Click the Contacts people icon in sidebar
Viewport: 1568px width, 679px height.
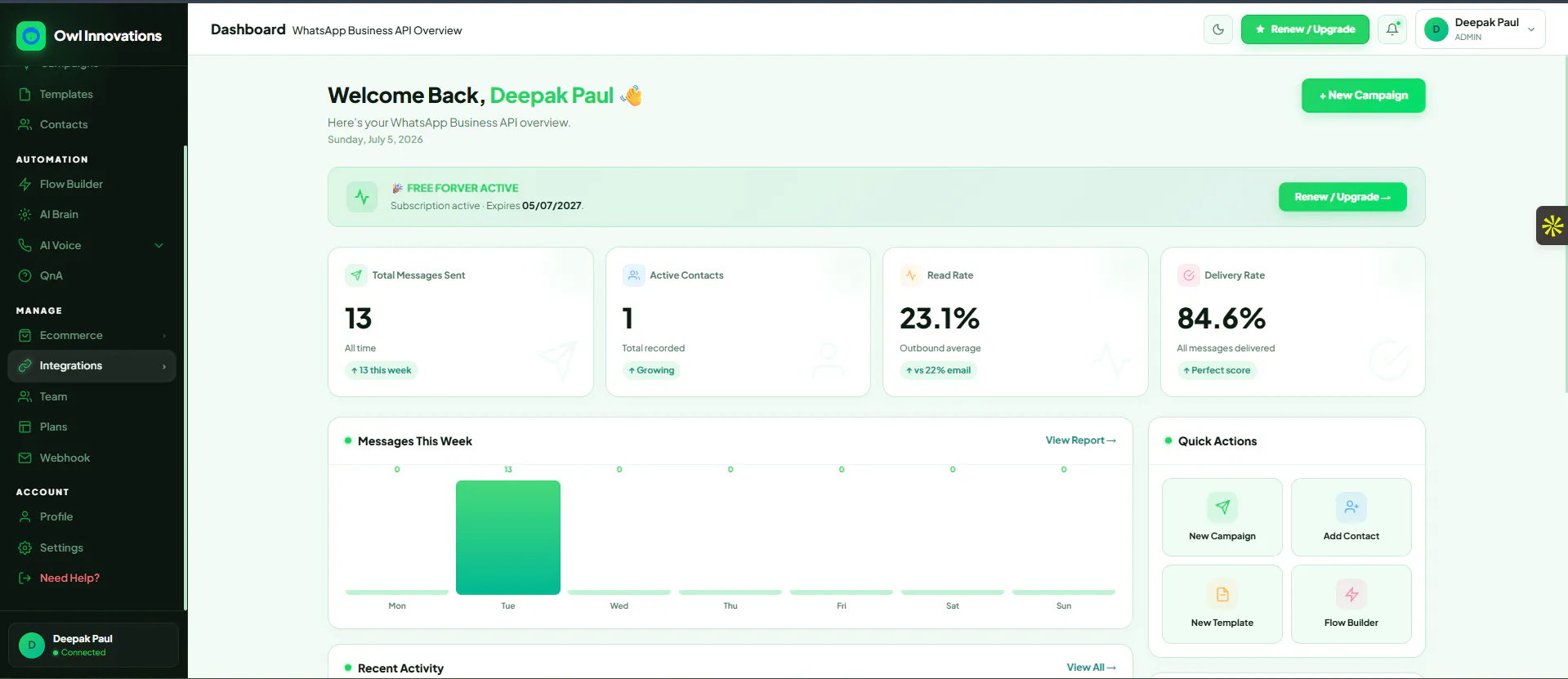click(25, 124)
